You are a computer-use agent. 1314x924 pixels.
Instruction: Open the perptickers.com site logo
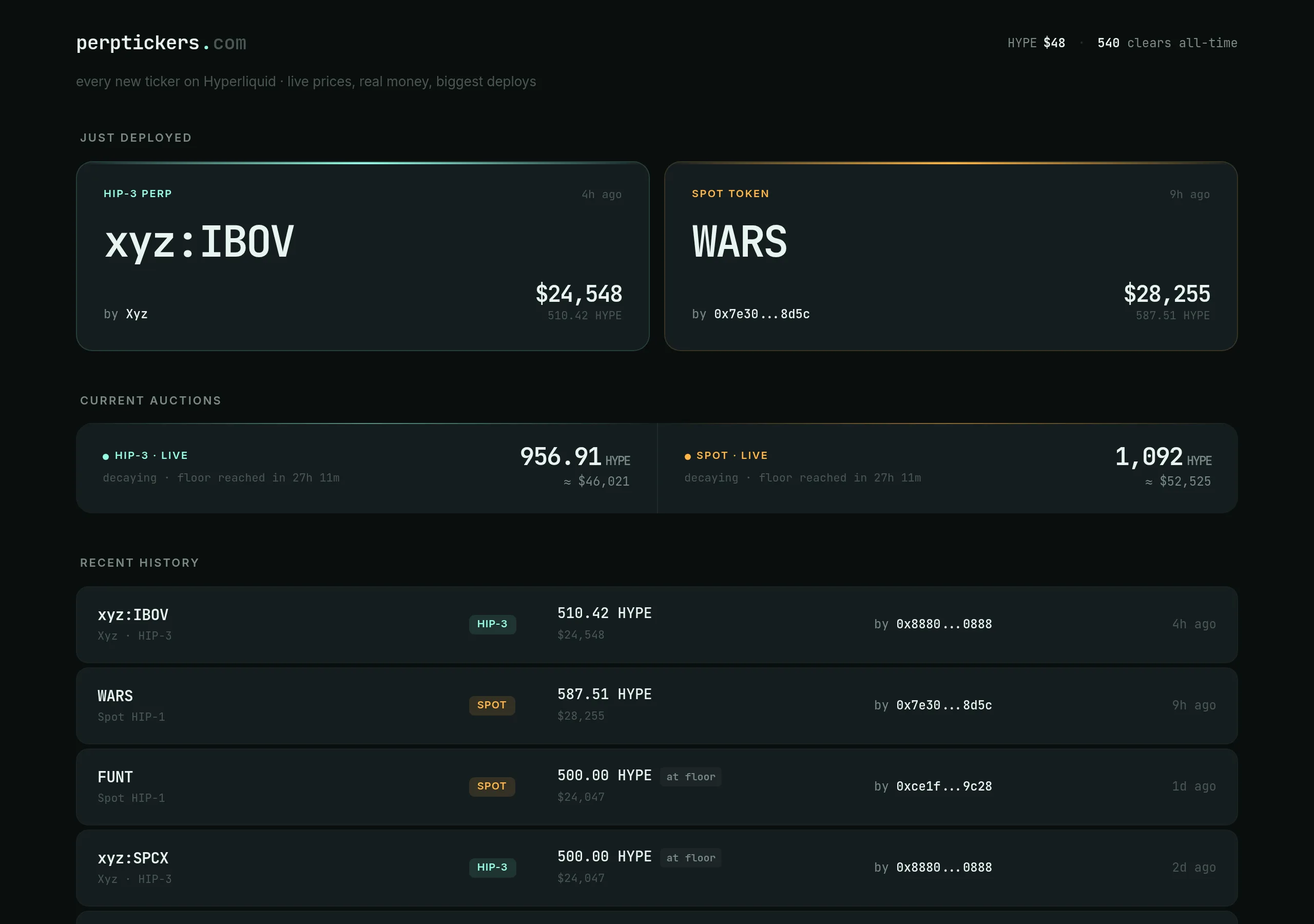pyautogui.click(x=161, y=43)
